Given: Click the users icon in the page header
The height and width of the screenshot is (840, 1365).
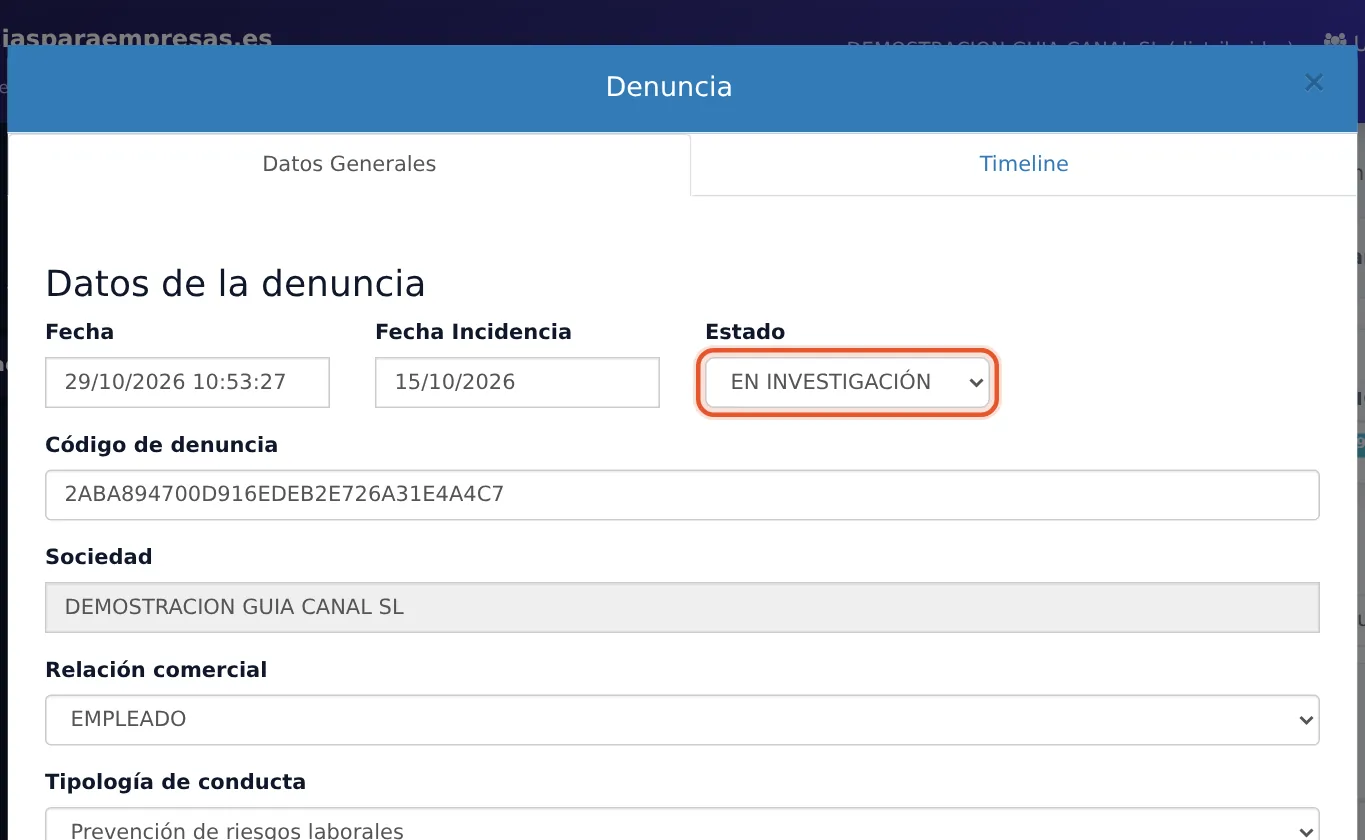Looking at the screenshot, I should point(1334,41).
